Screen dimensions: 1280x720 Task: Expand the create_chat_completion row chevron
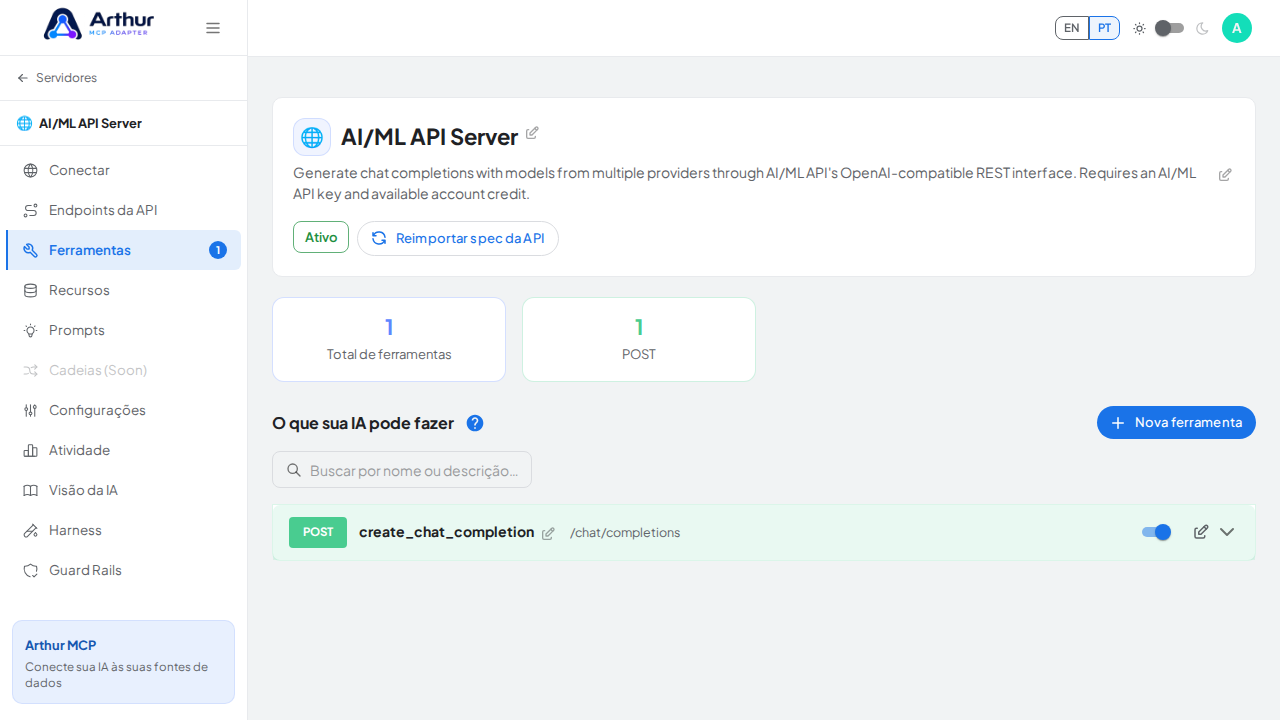pos(1227,532)
